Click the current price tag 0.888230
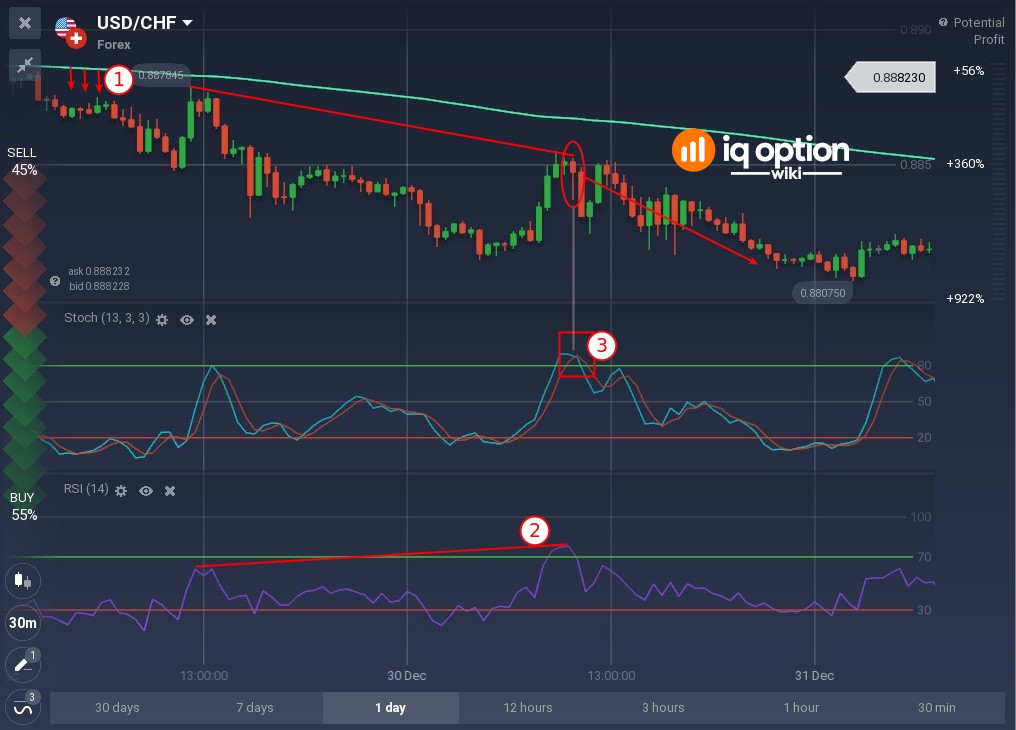 pos(890,77)
